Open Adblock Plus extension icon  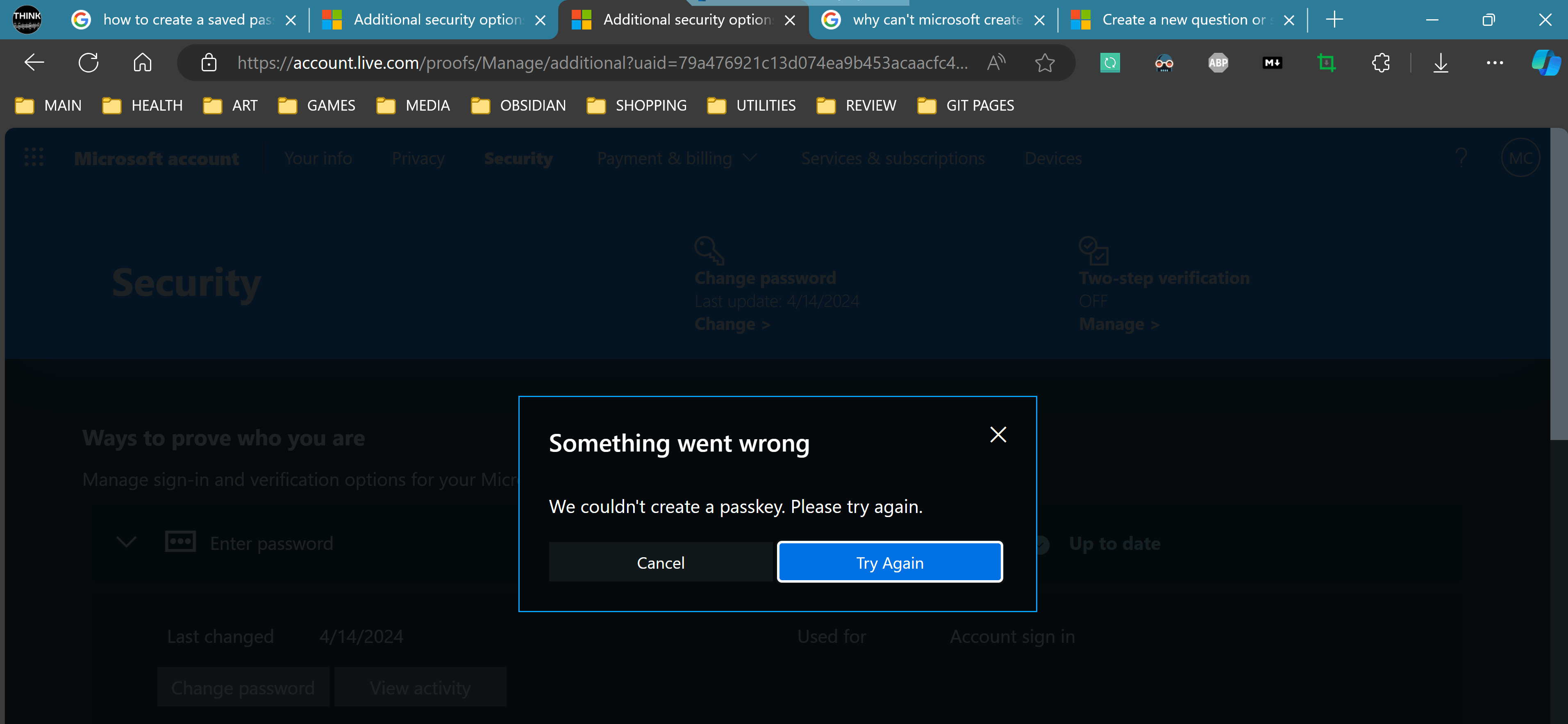pyautogui.click(x=1217, y=63)
